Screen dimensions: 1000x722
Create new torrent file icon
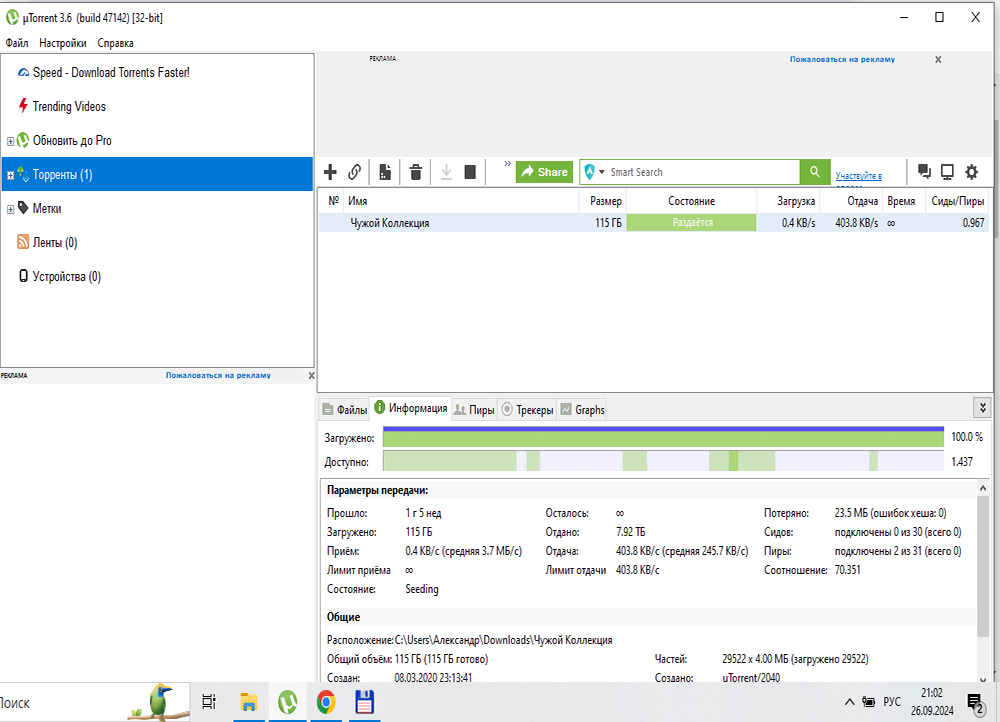[385, 172]
